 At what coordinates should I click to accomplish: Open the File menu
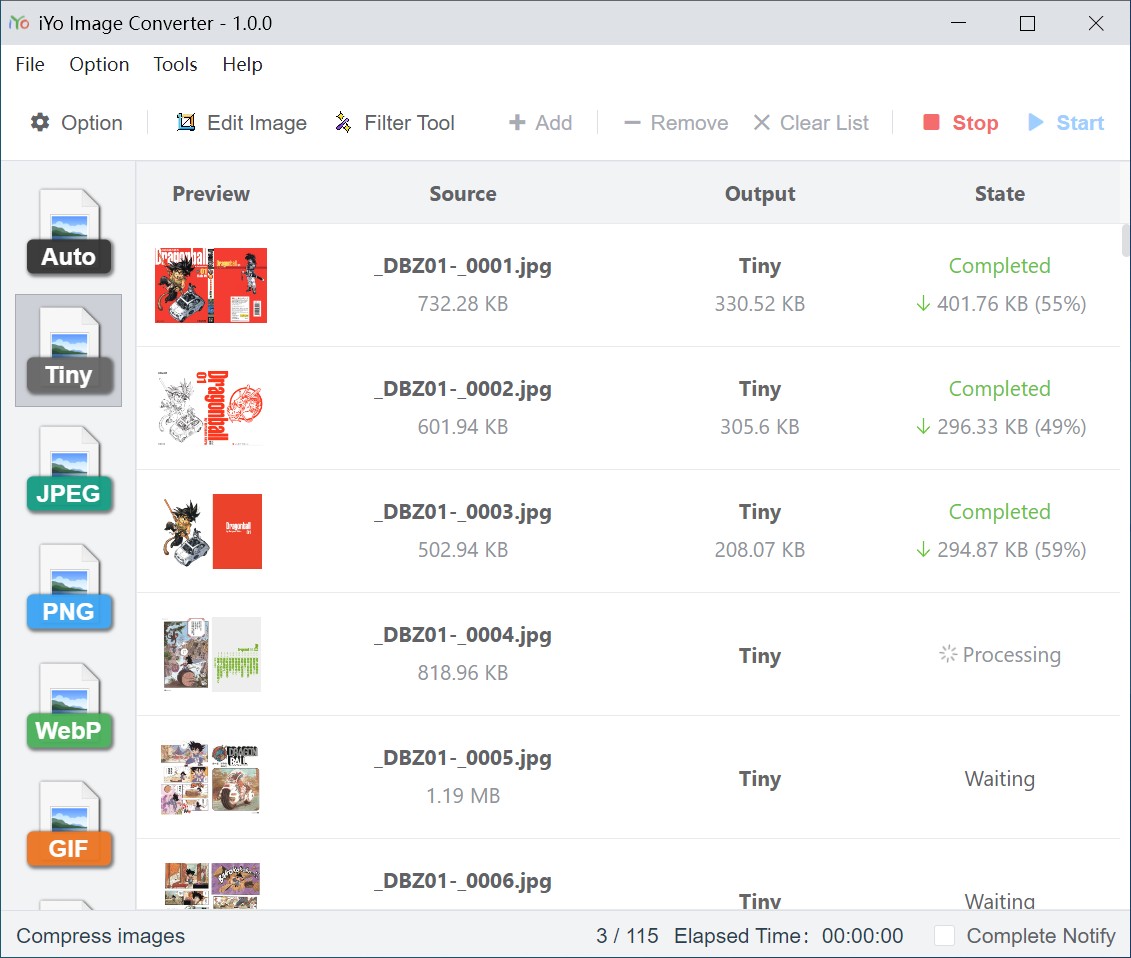click(x=29, y=64)
